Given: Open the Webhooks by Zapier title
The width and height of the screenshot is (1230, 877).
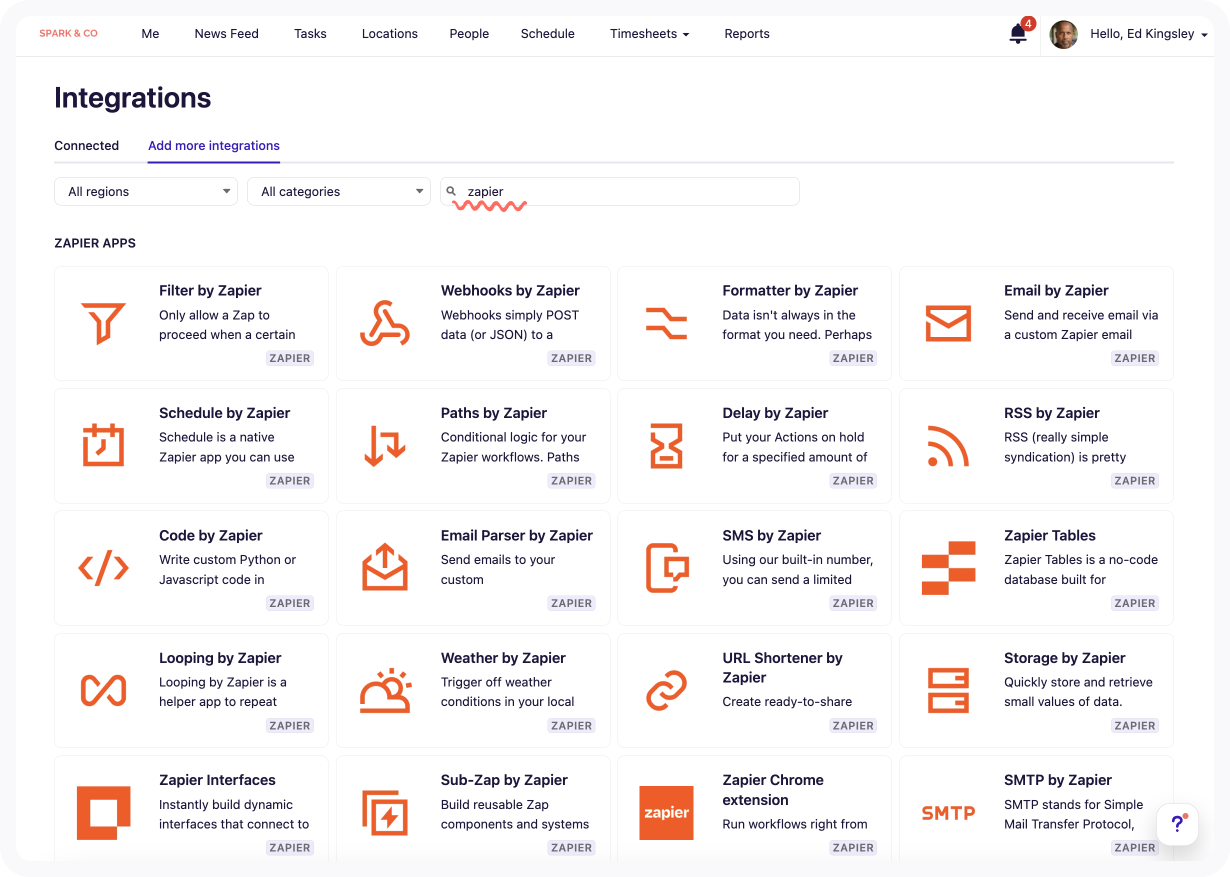Looking at the screenshot, I should 510,291.
